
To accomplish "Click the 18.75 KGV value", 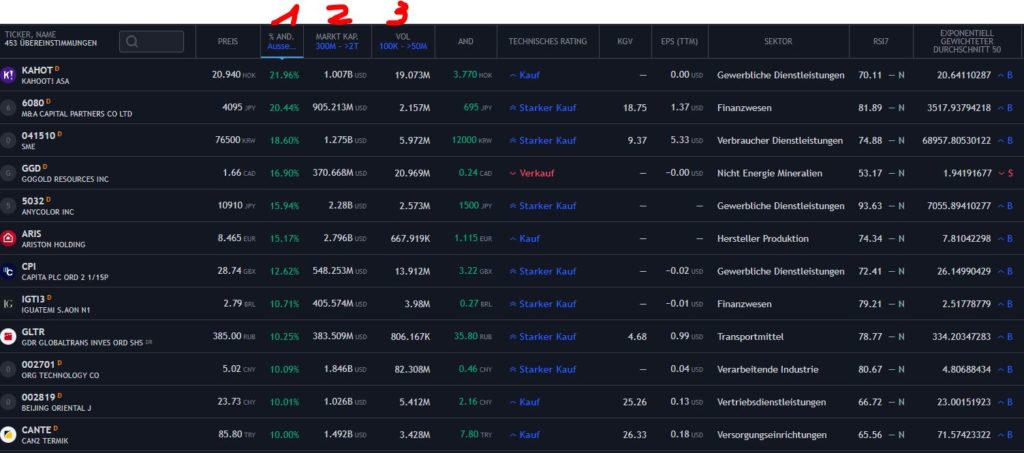I will (x=635, y=108).
